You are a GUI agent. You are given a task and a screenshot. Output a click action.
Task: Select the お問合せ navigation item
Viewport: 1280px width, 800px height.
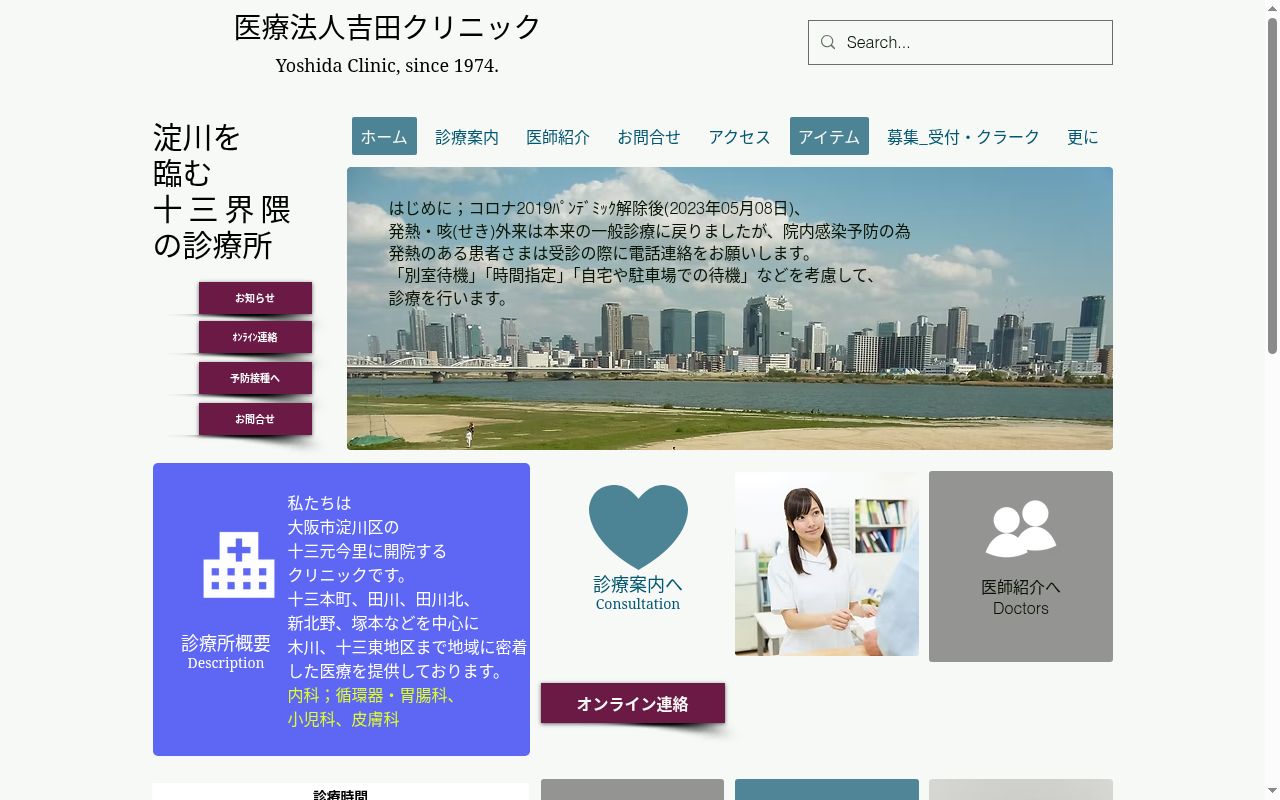649,136
